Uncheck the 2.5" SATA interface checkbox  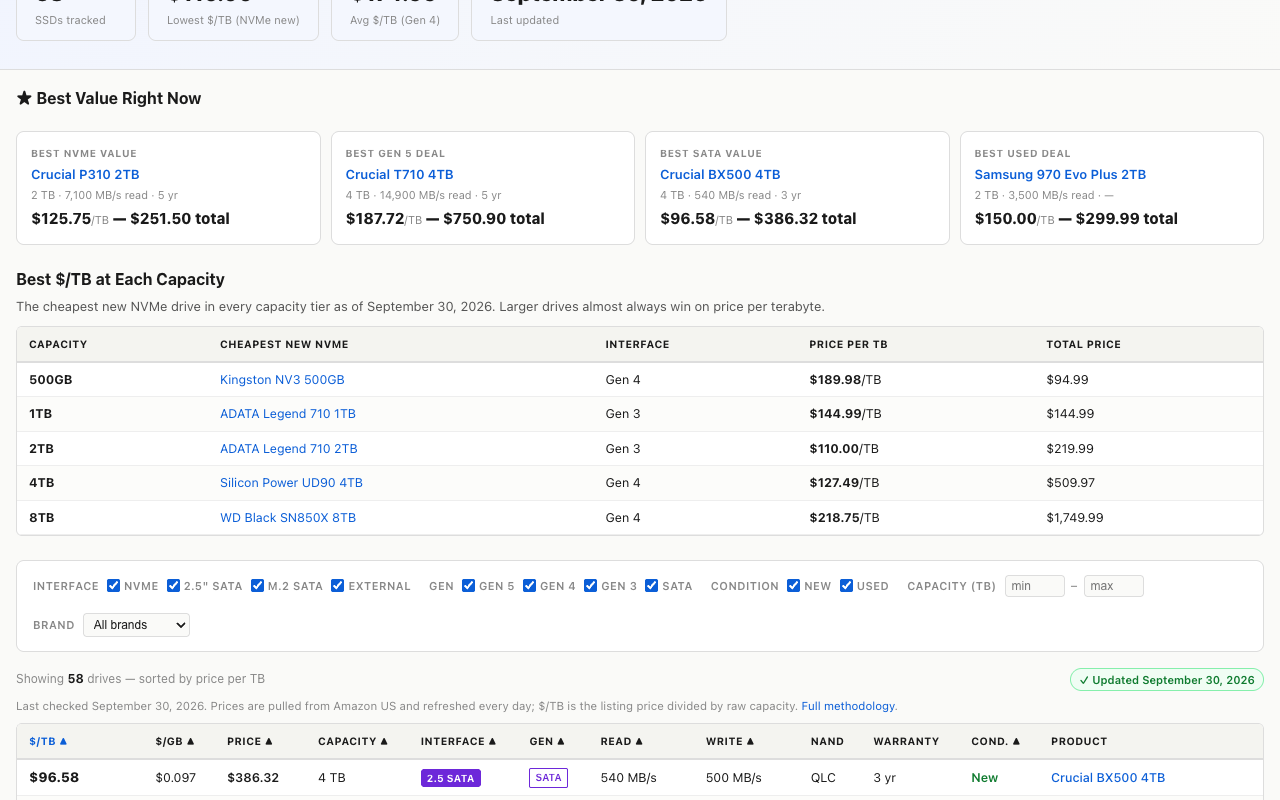(174, 586)
